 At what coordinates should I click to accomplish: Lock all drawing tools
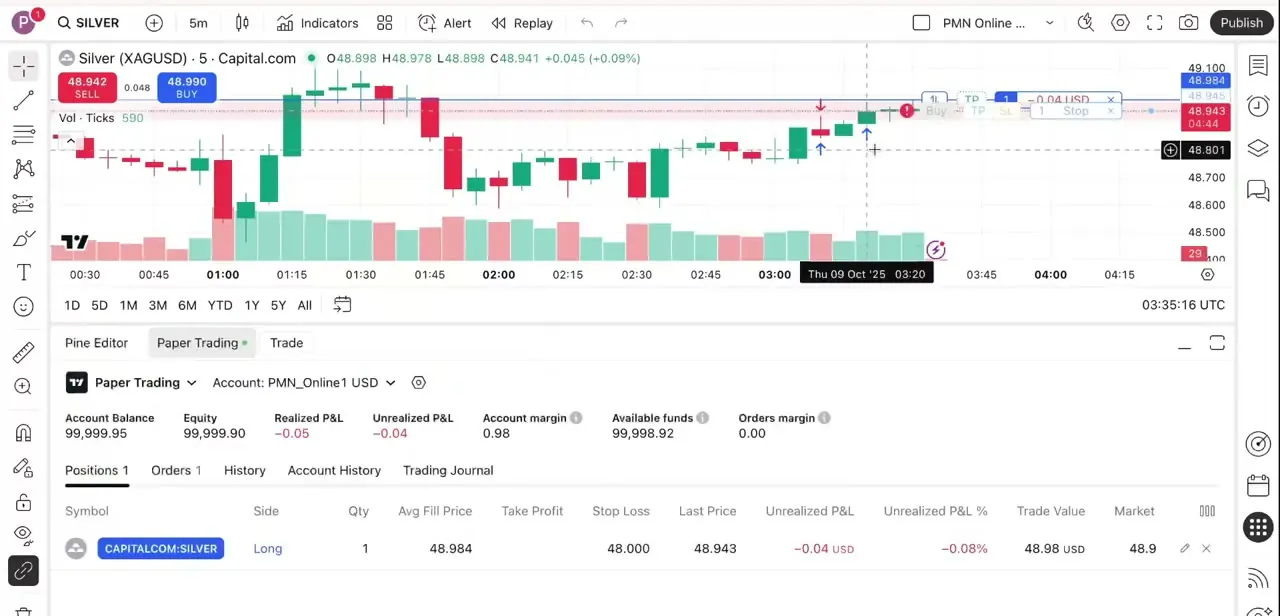(24, 502)
